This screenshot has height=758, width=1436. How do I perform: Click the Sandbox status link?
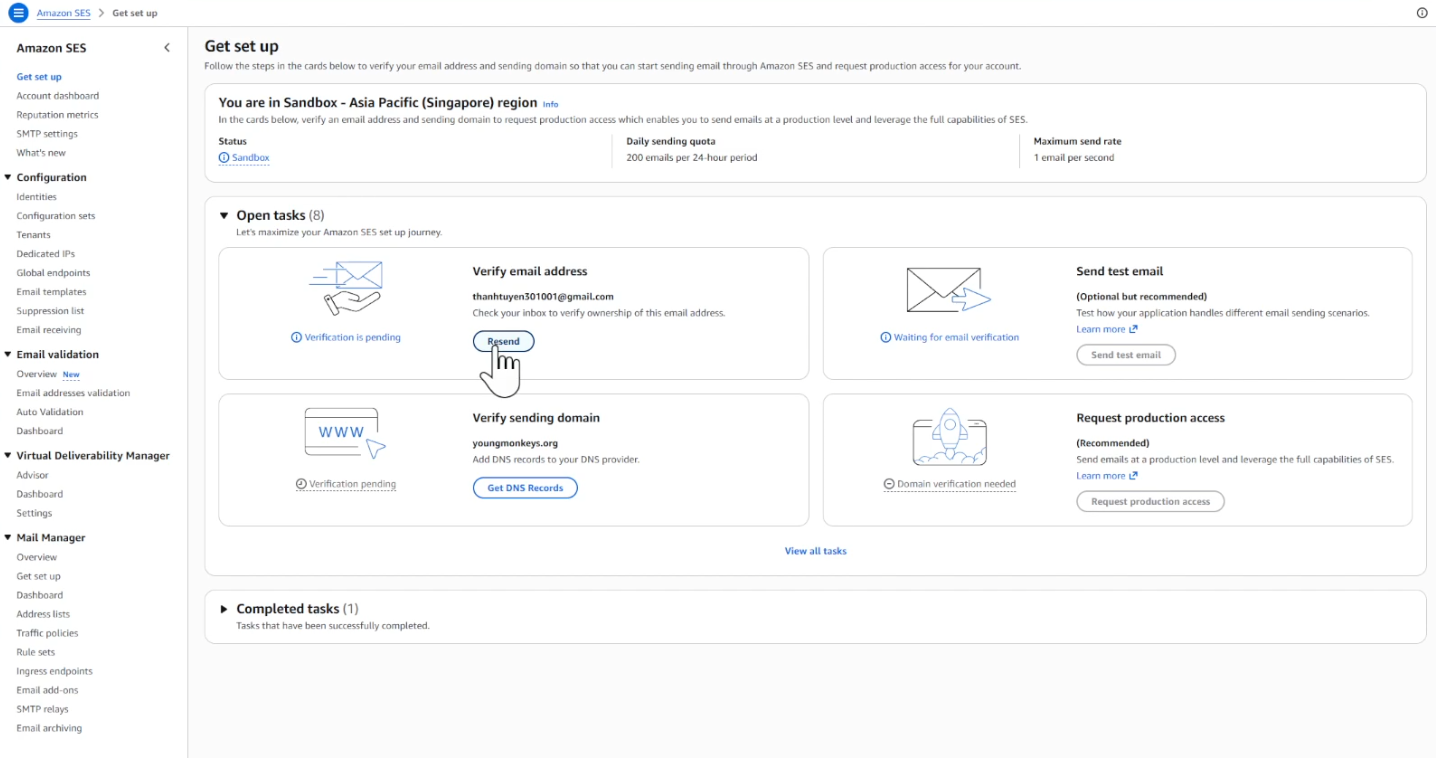(244, 158)
